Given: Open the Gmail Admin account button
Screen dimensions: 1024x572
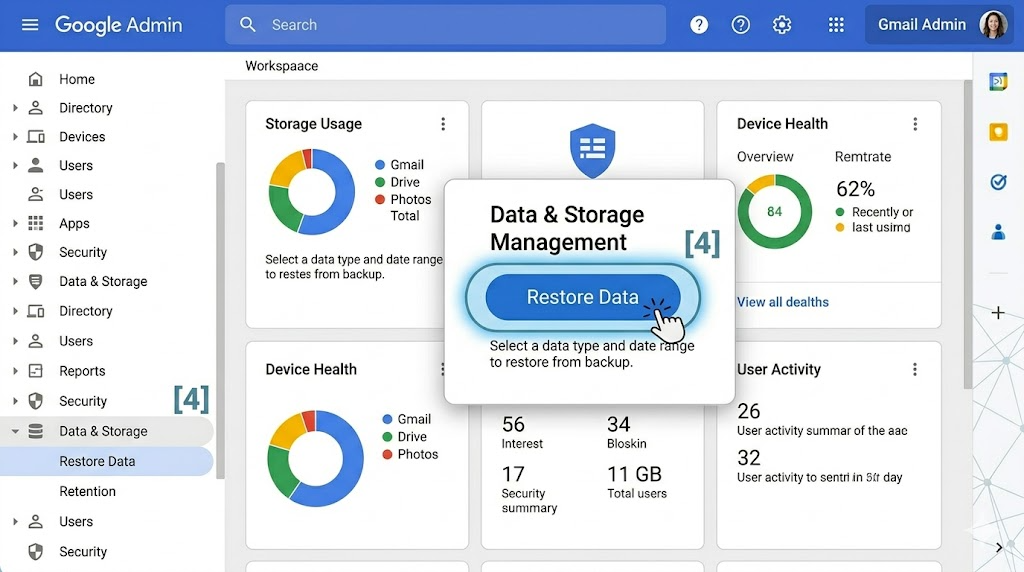Looking at the screenshot, I should [x=940, y=25].
